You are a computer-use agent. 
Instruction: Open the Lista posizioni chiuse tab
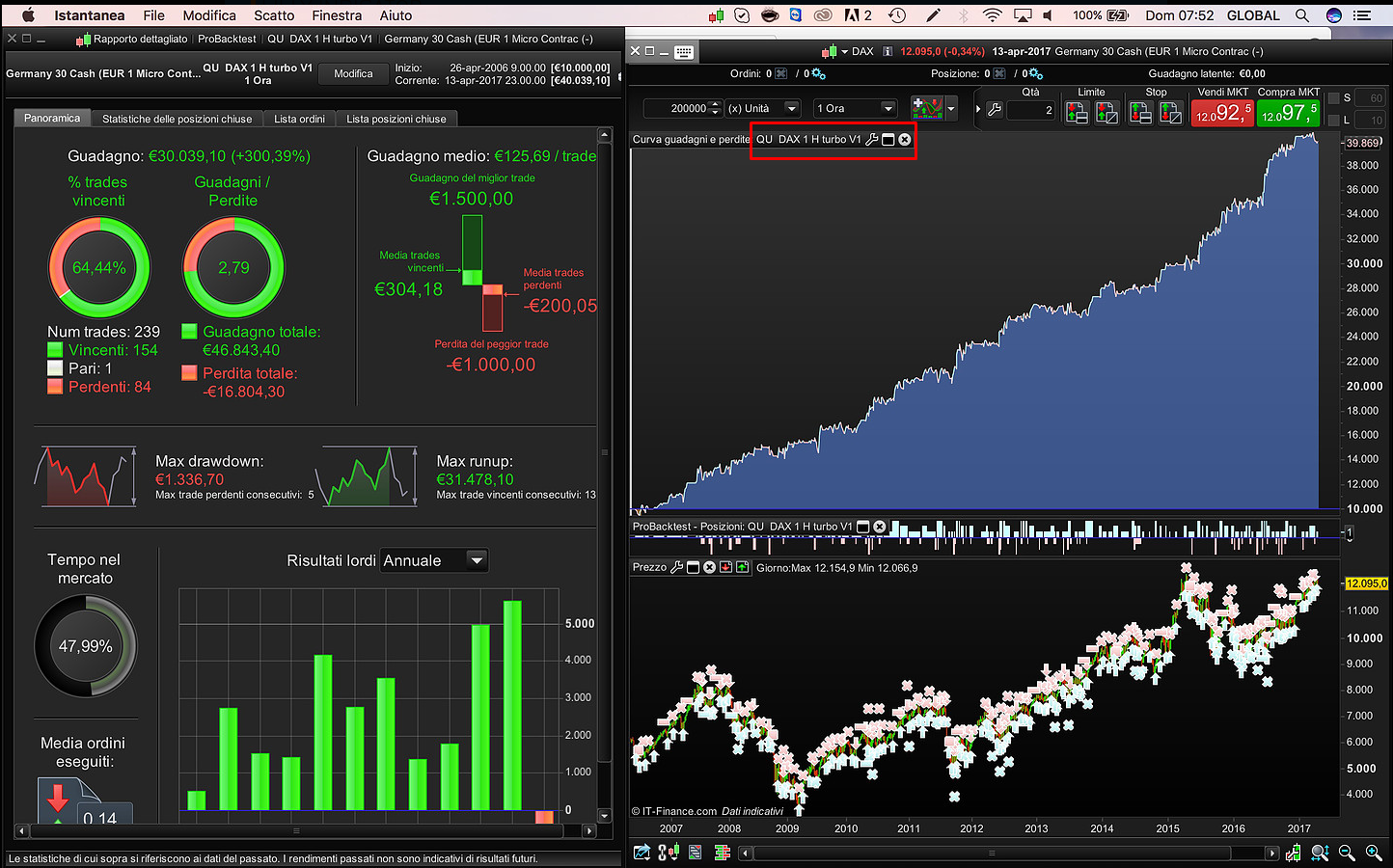click(x=396, y=119)
